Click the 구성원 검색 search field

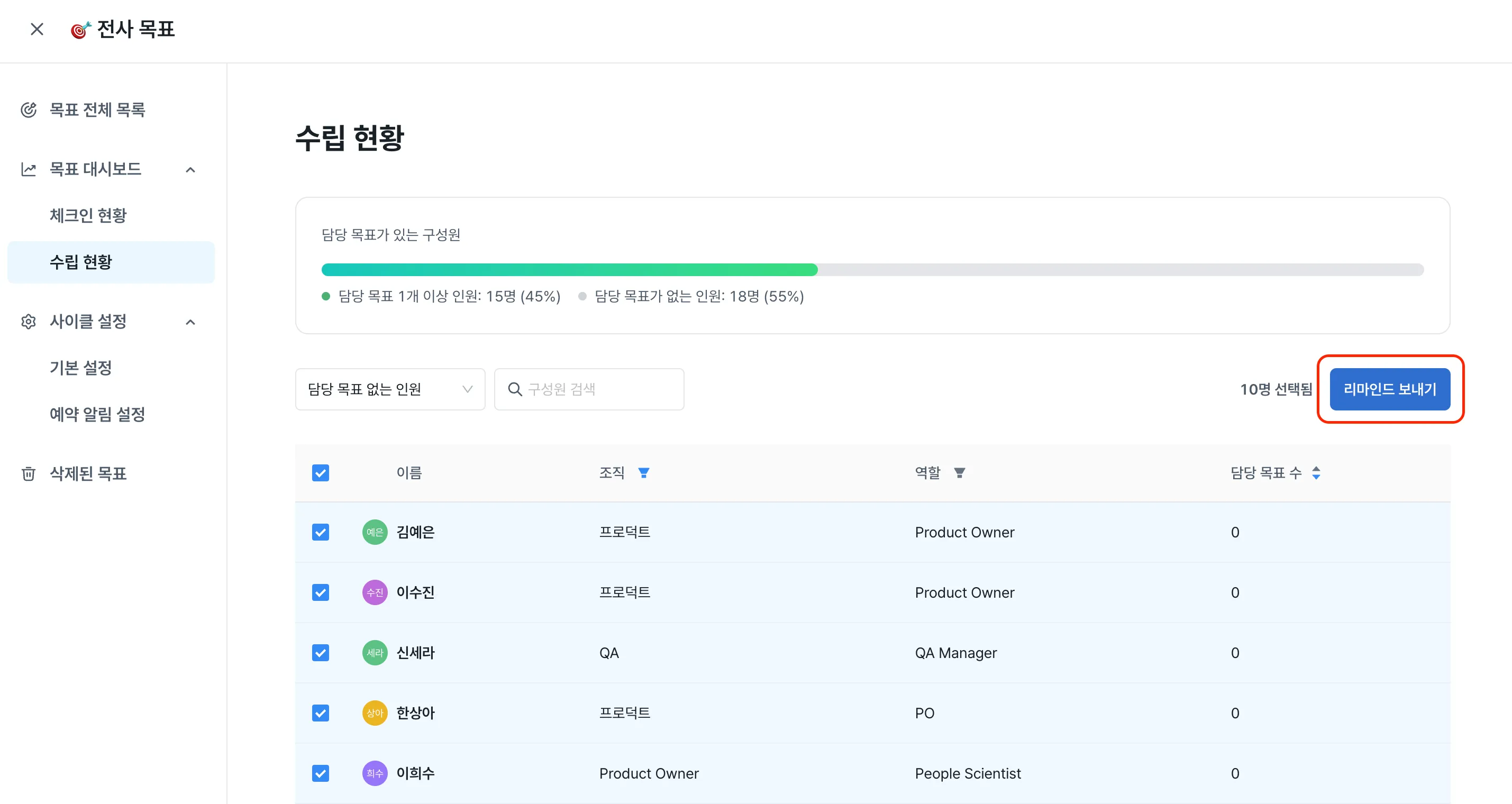pos(589,389)
